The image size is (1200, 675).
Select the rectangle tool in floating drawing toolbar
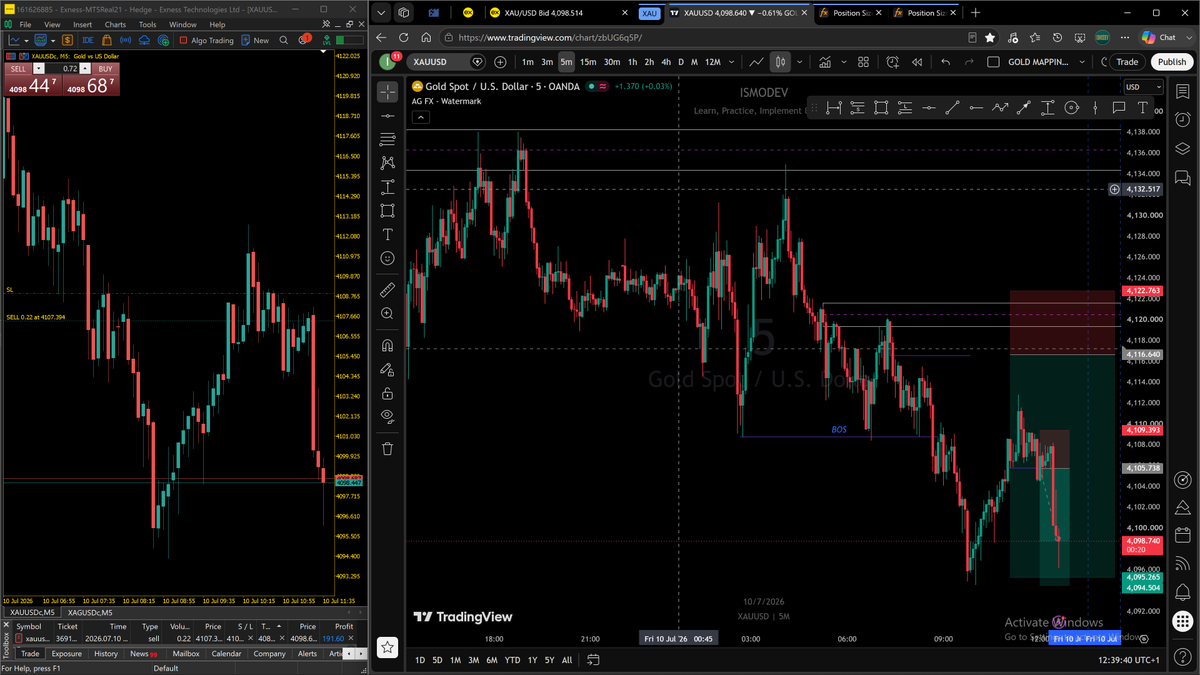click(x=881, y=108)
